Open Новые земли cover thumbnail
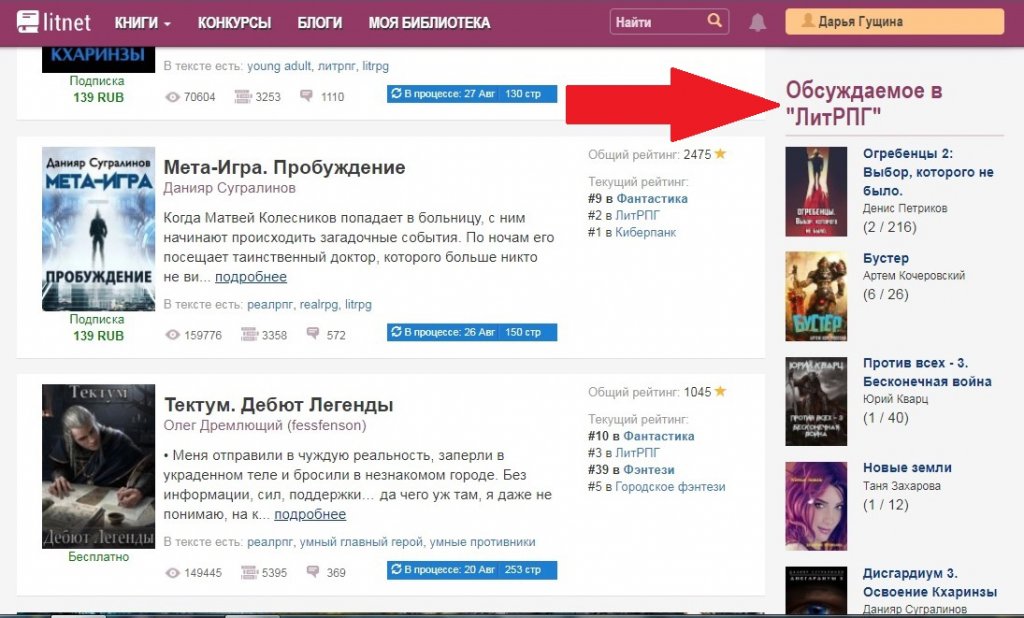Viewport: 1024px width, 618px height. pyautogui.click(x=816, y=506)
